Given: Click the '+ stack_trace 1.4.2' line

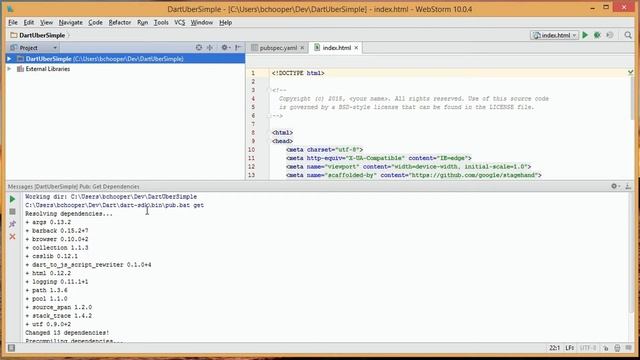Looking at the screenshot, I should tap(58, 316).
